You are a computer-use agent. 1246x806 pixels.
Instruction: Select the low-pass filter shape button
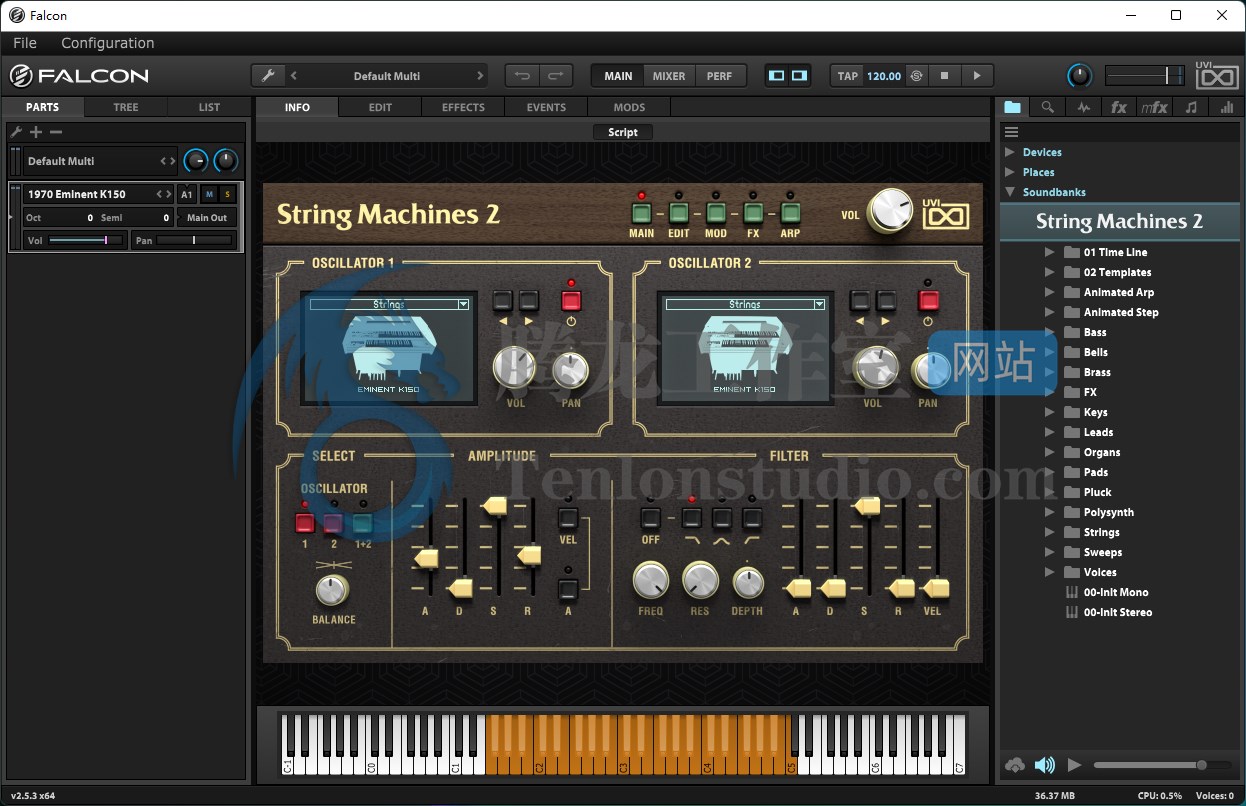691,518
